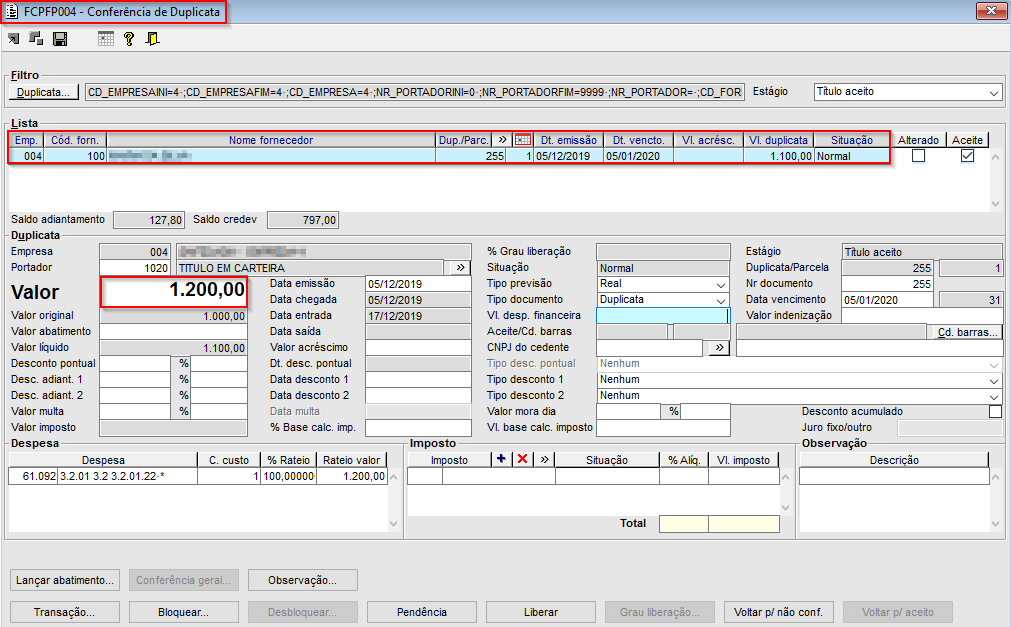
Task: Click the Situação column header in Lista
Action: [851, 139]
